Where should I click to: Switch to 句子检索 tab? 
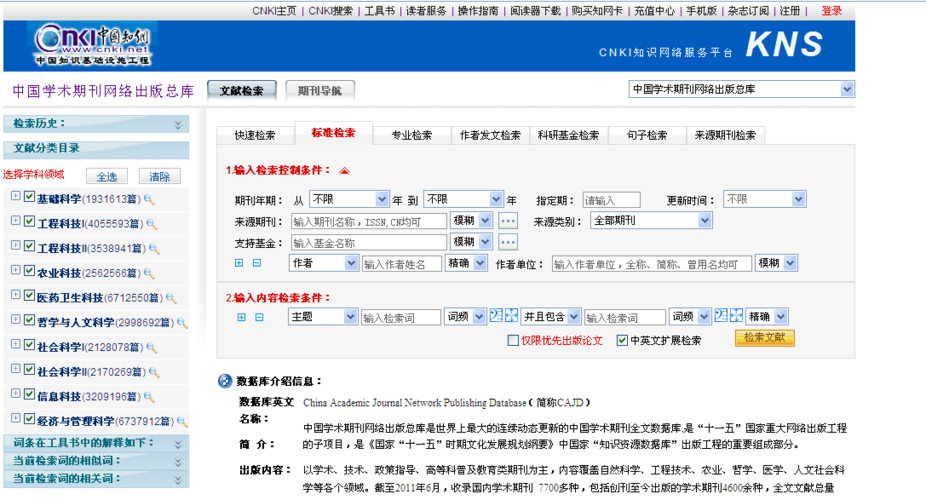647,135
